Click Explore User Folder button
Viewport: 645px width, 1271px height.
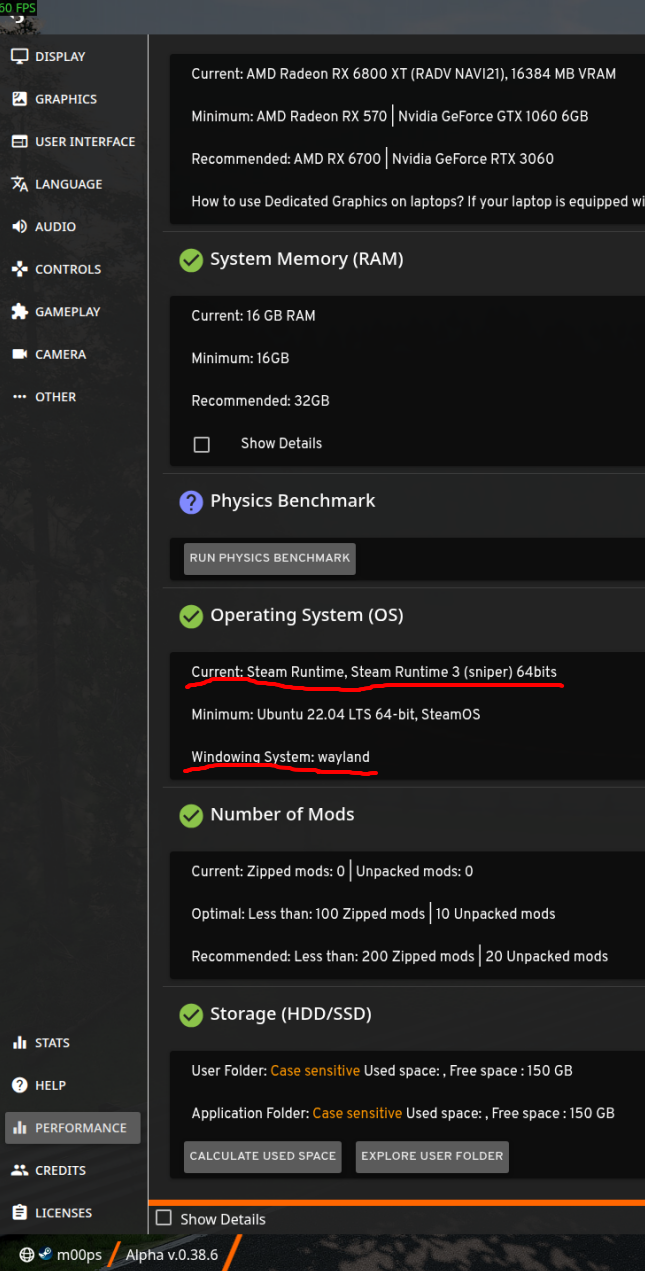point(432,1156)
